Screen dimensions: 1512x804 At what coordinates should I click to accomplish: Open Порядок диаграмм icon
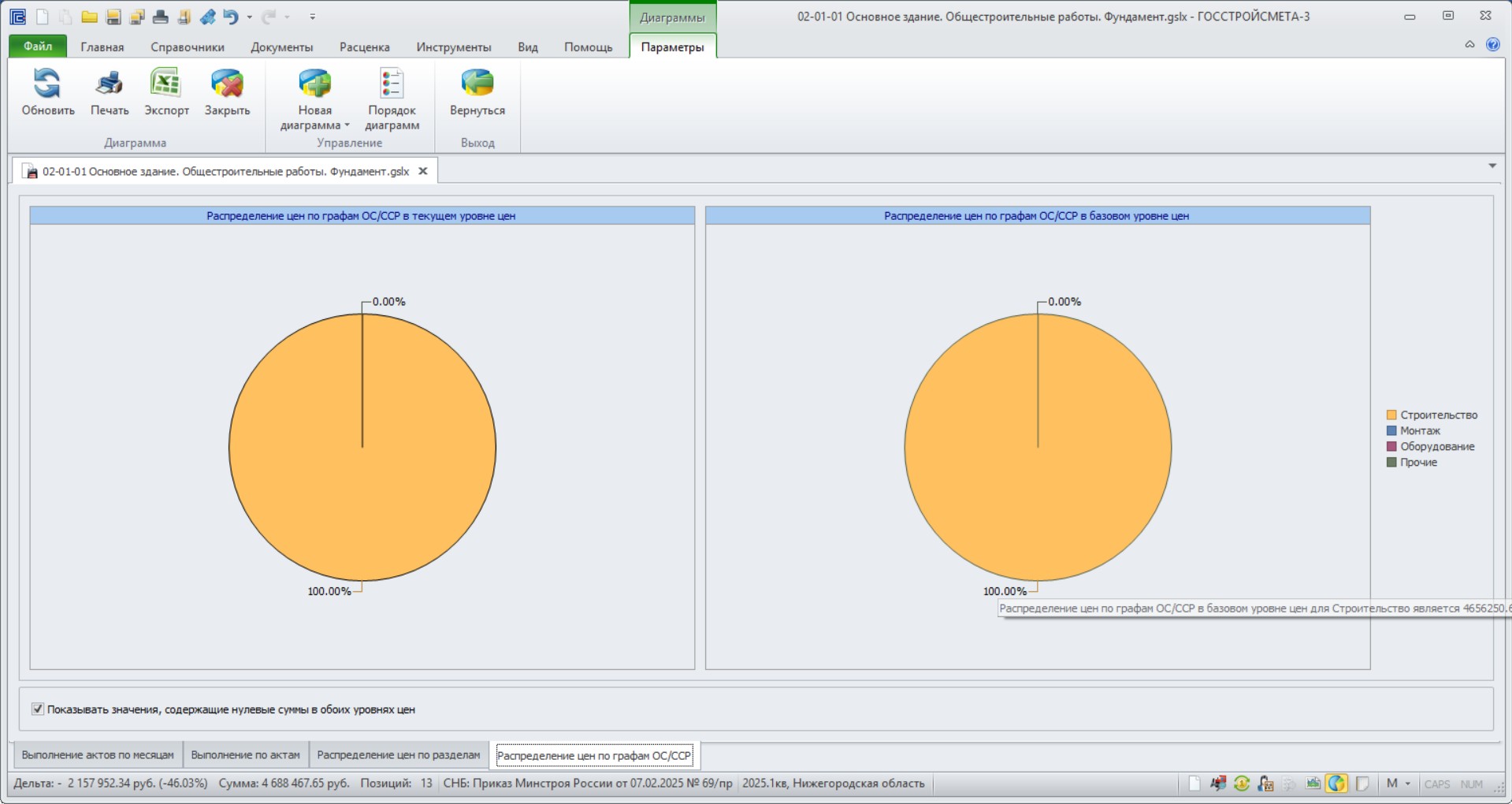(x=392, y=84)
